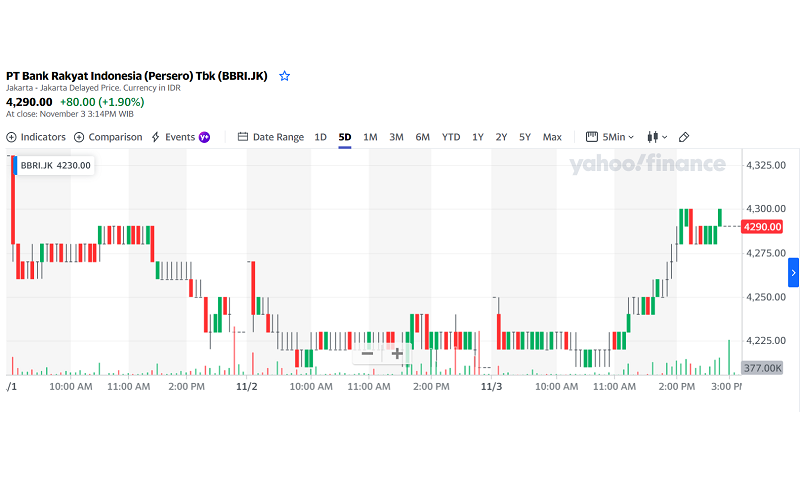Open the Date Range picker

click(271, 137)
